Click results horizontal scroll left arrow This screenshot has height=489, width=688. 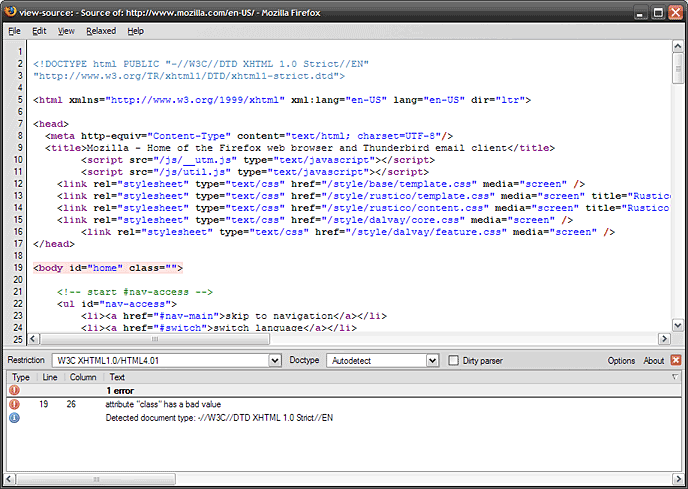click(x=10, y=479)
